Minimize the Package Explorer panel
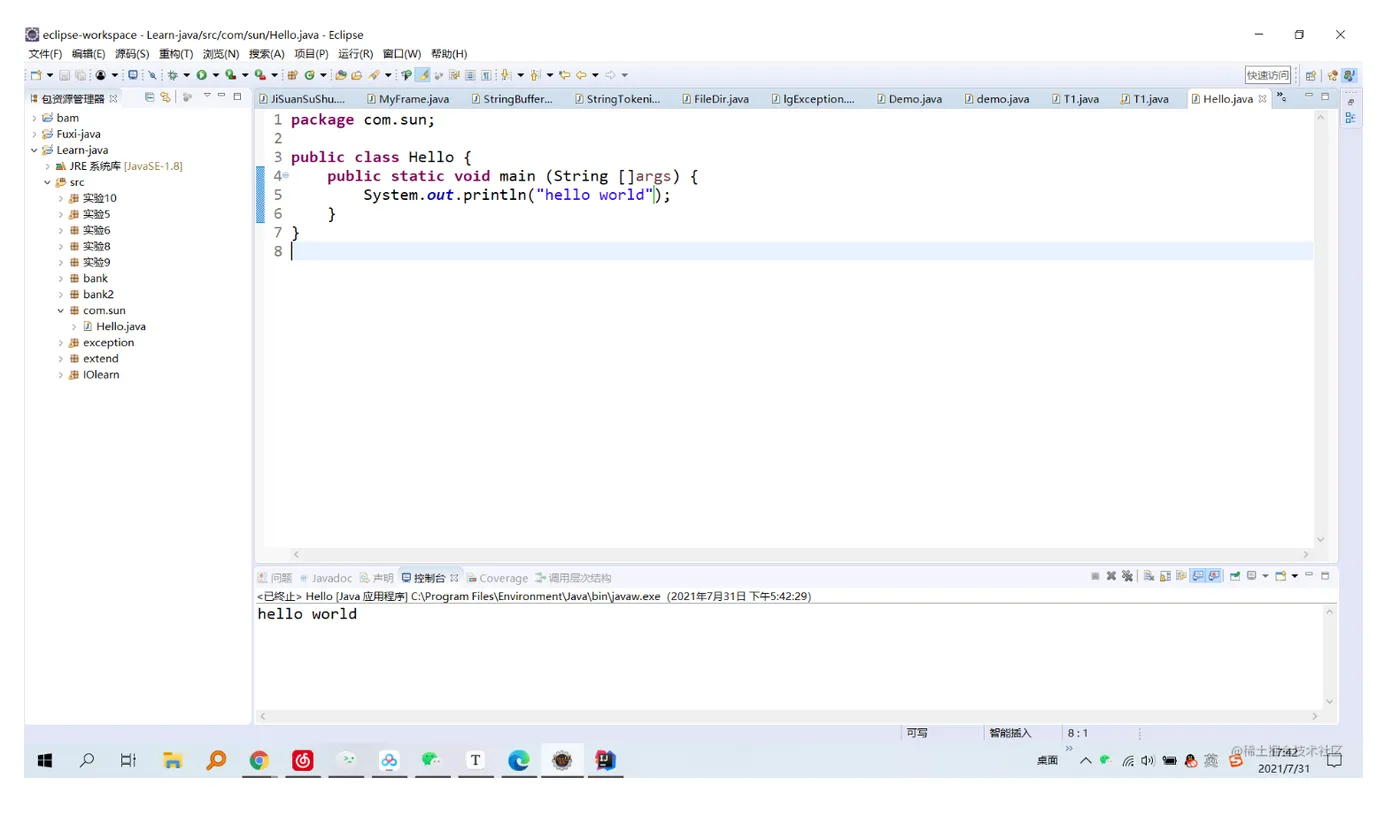 222,96
